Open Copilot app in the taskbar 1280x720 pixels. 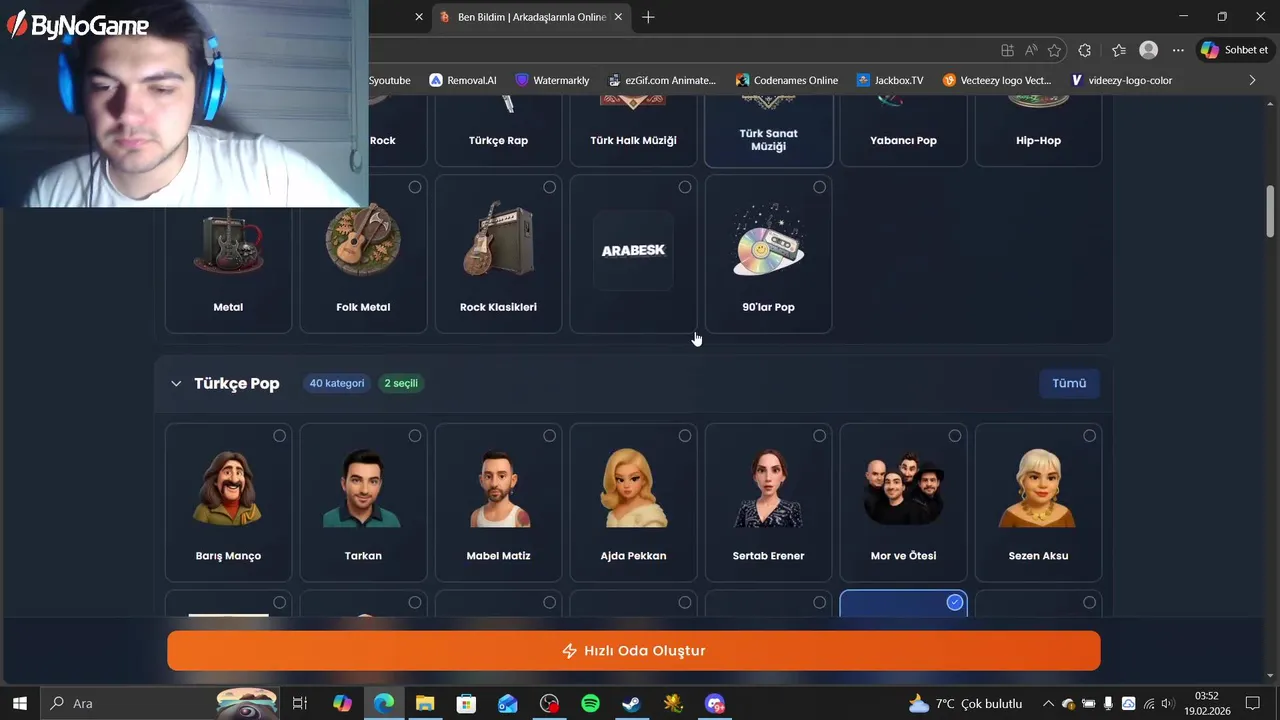(342, 704)
